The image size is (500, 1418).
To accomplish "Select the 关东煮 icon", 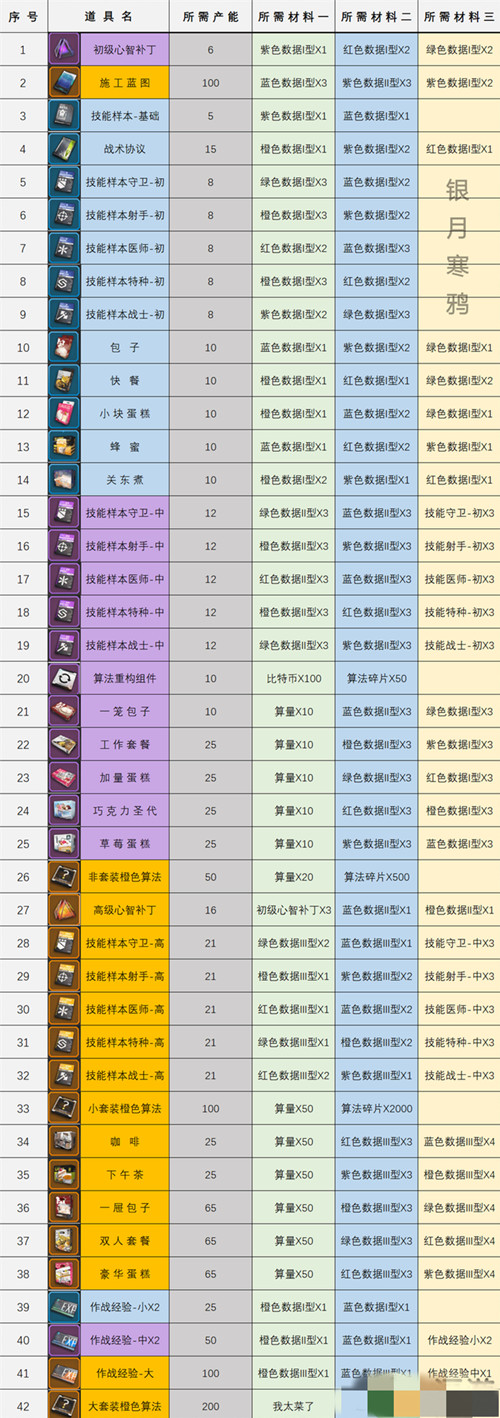I will [x=63, y=479].
